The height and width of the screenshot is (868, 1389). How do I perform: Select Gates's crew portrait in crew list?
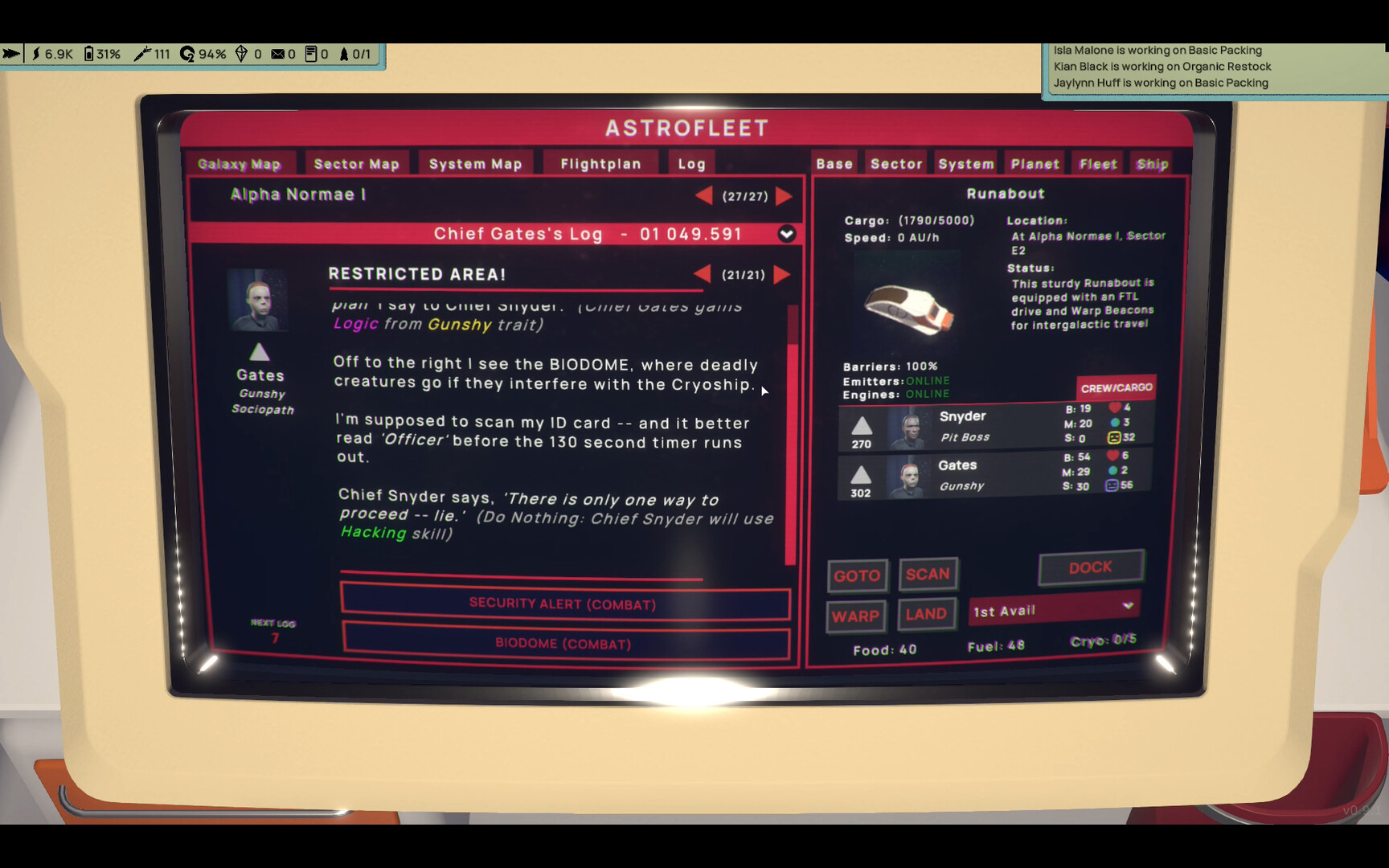[908, 477]
